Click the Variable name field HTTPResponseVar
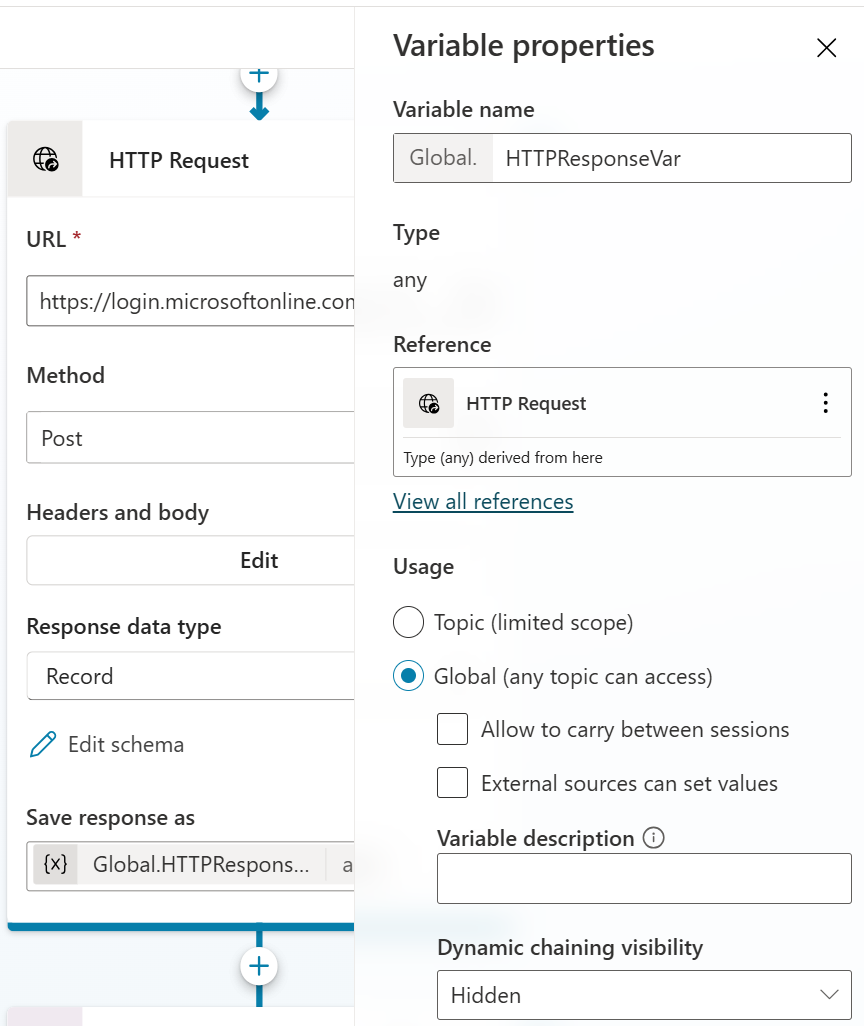This screenshot has width=864, height=1026. click(670, 158)
